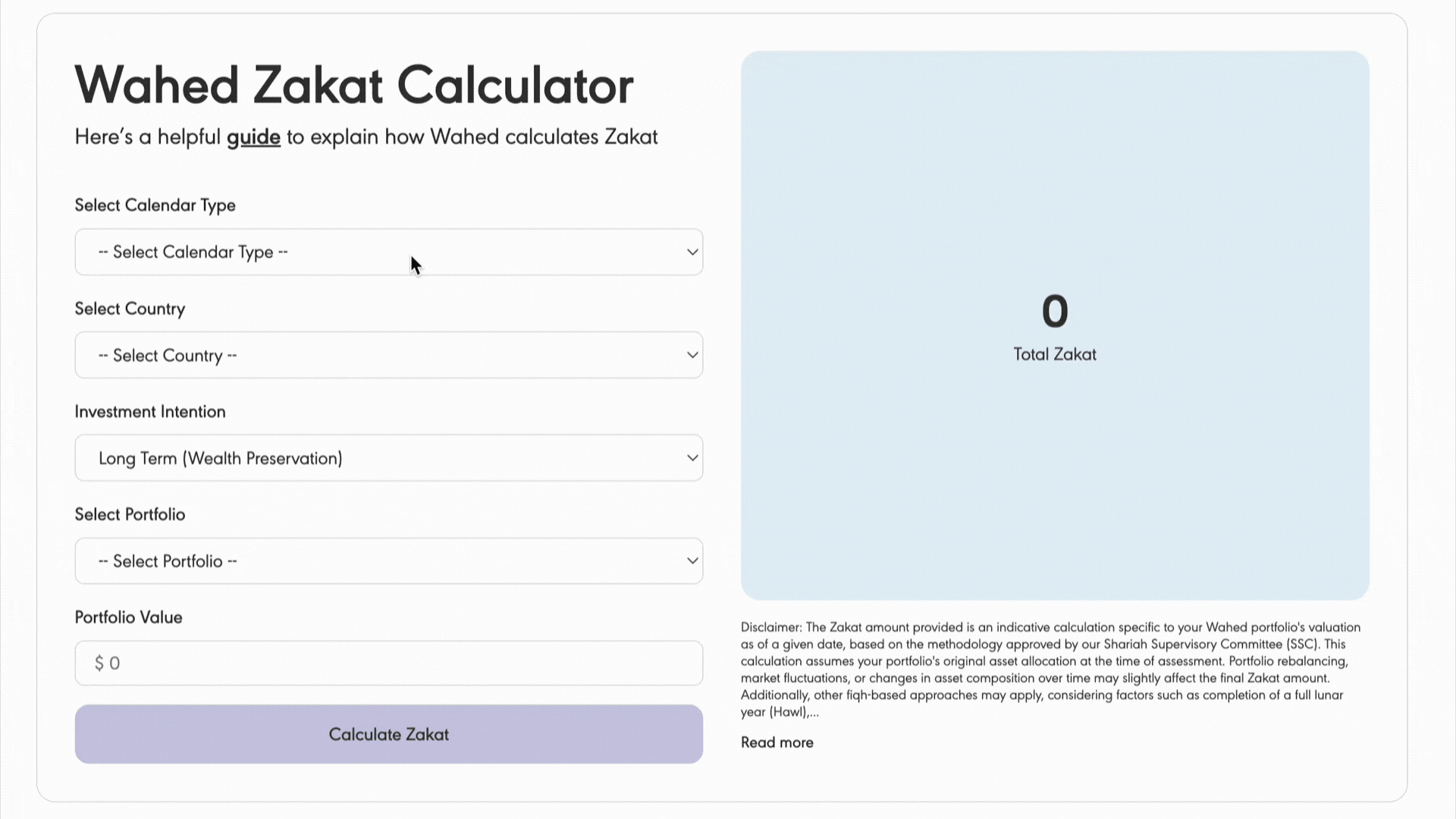Click the Investment Intention chevron icon
Viewport: 1456px width, 819px height.
(x=691, y=457)
